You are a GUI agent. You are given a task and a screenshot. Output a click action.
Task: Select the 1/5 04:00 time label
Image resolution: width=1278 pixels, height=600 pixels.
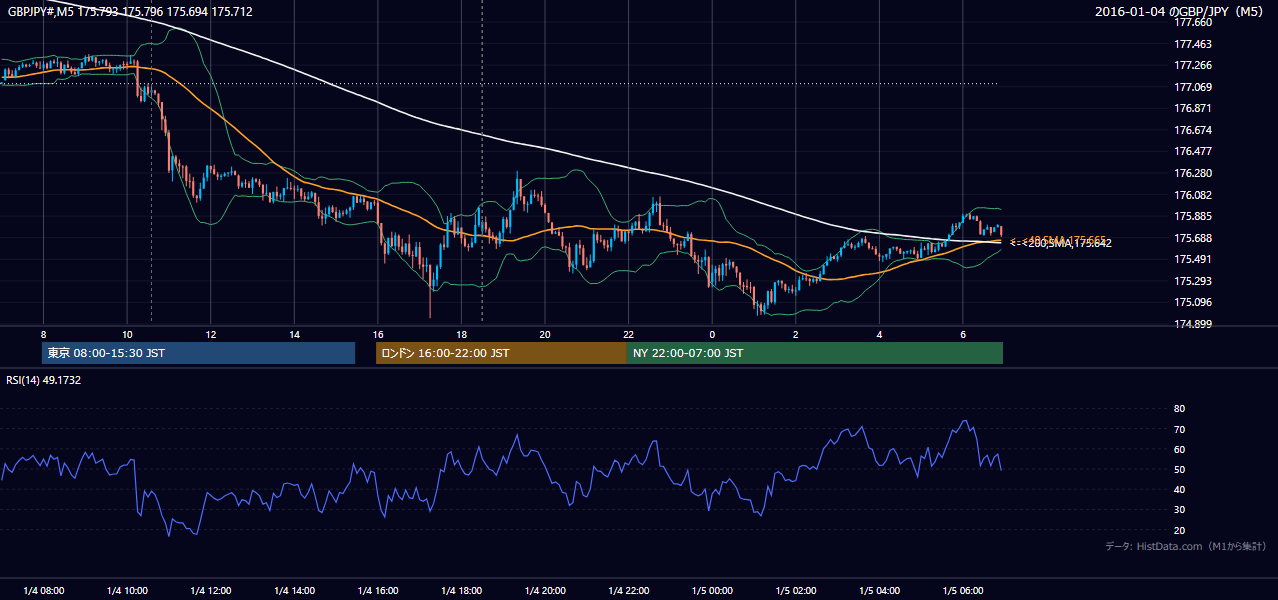click(x=880, y=590)
